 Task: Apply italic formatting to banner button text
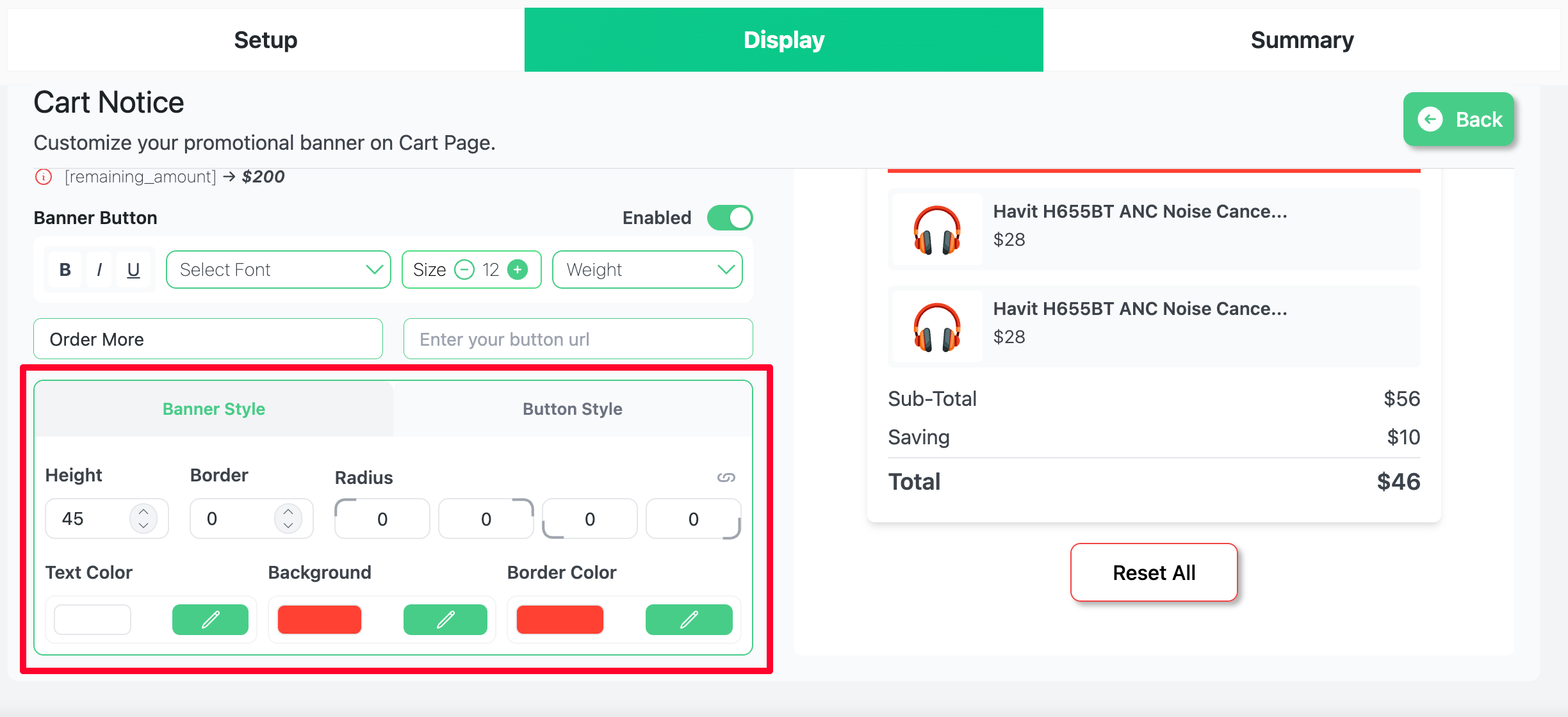(x=99, y=270)
